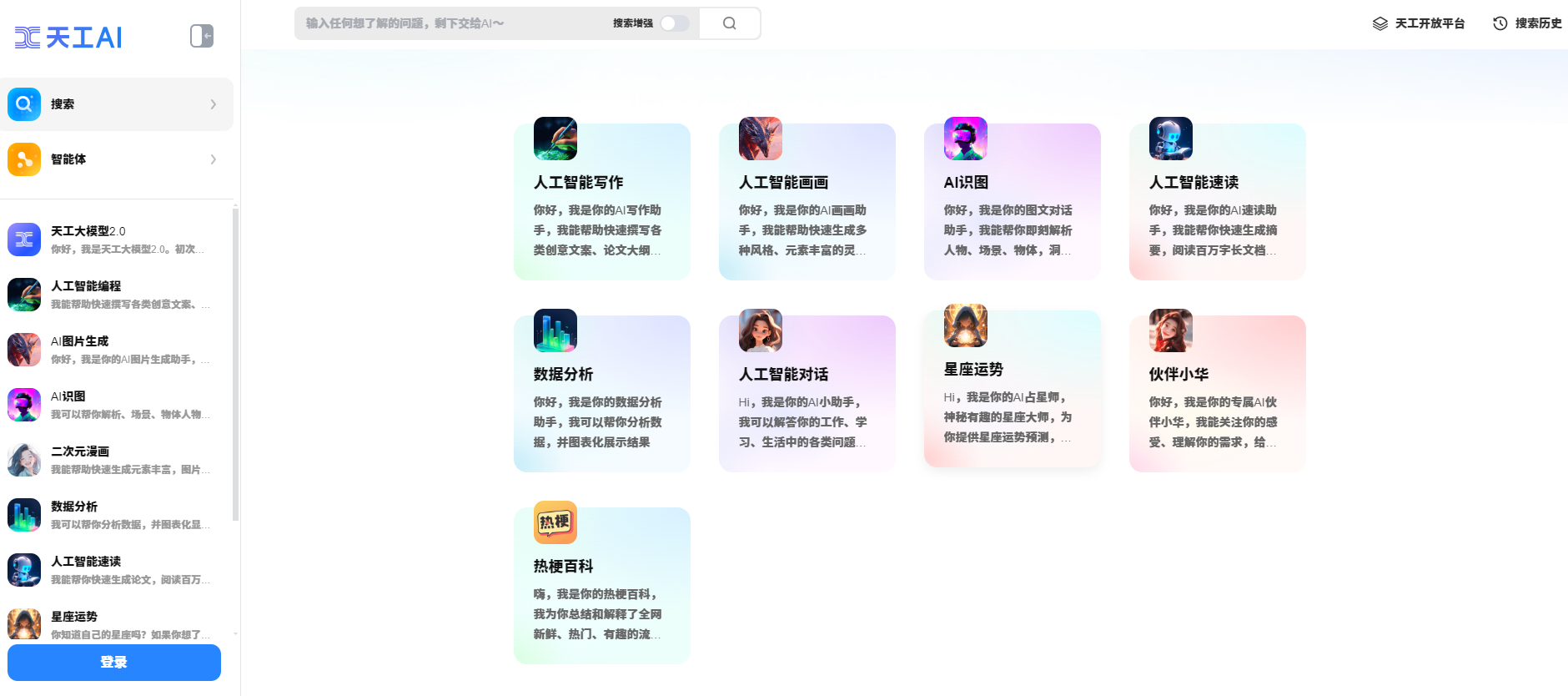Click the 天工开放平台 layers icon
This screenshot has width=1568, height=696.
1380,23
